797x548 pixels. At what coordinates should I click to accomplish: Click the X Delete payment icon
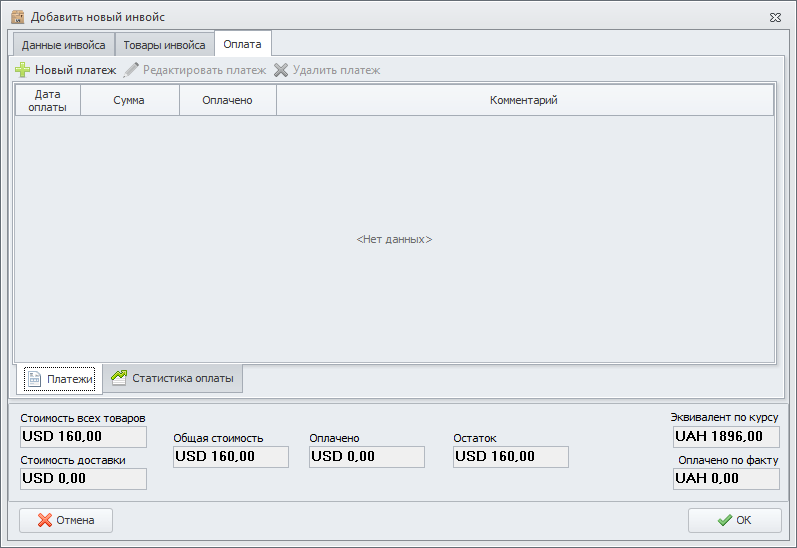(281, 70)
